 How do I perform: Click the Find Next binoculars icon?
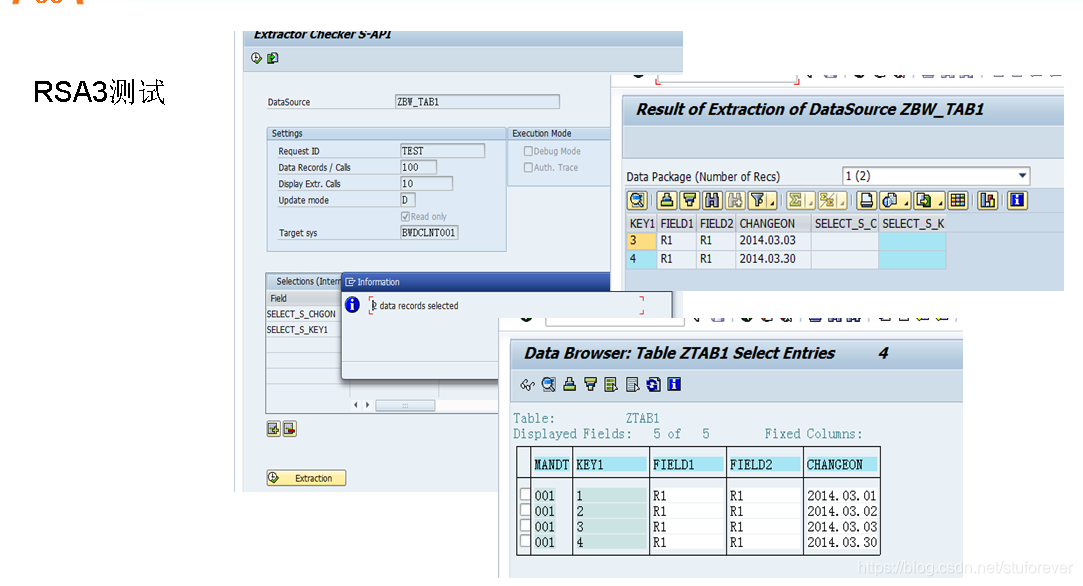[735, 200]
